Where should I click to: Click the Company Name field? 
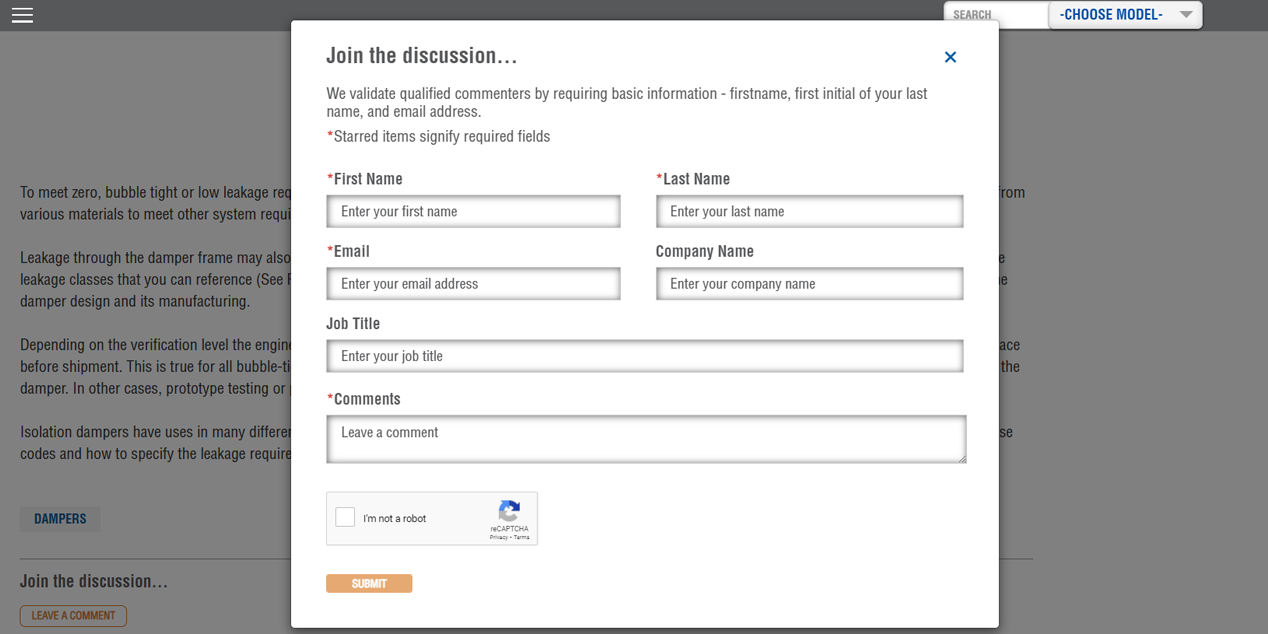pos(809,284)
